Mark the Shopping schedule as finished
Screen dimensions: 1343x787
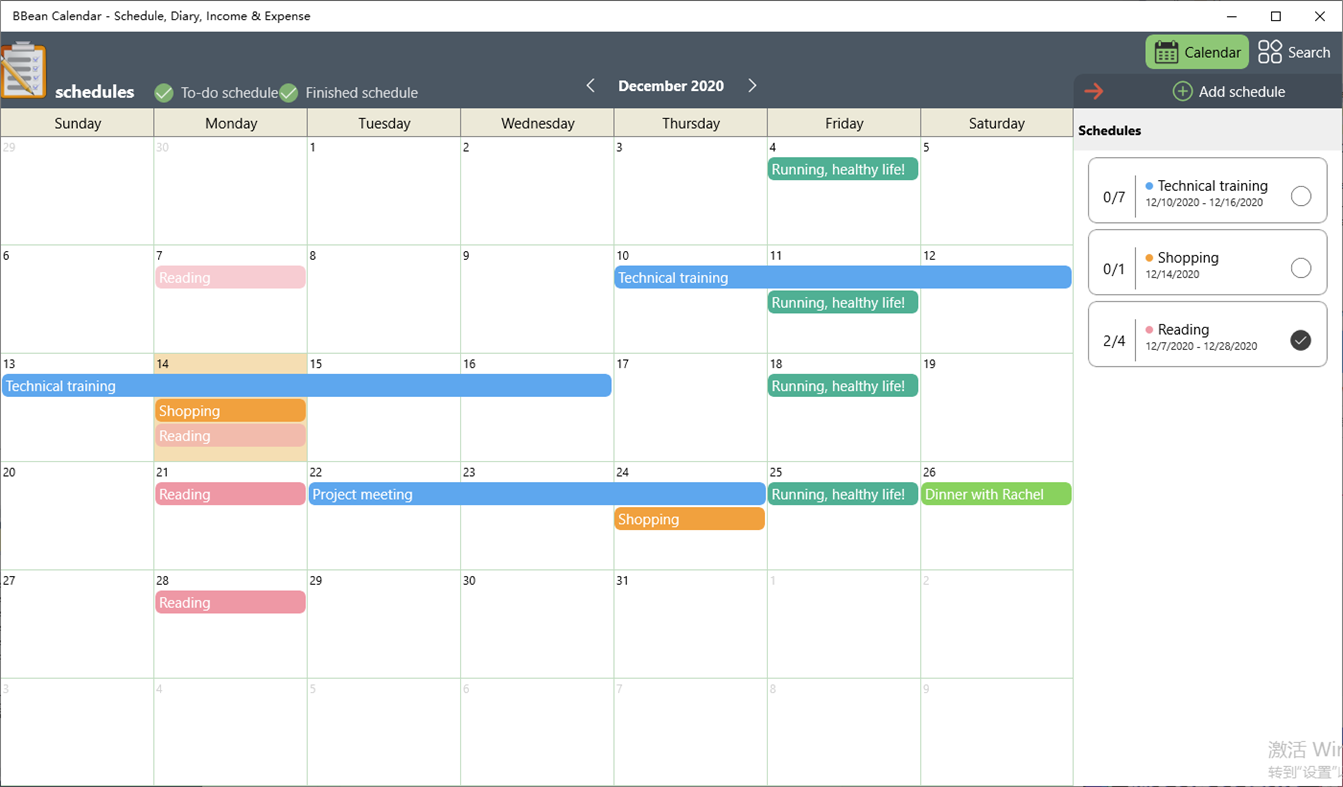(1301, 268)
